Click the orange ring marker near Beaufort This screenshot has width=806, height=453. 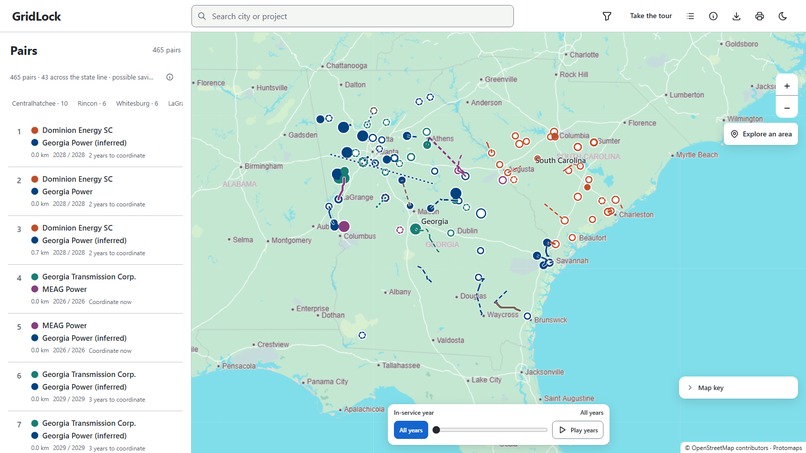coord(572,238)
